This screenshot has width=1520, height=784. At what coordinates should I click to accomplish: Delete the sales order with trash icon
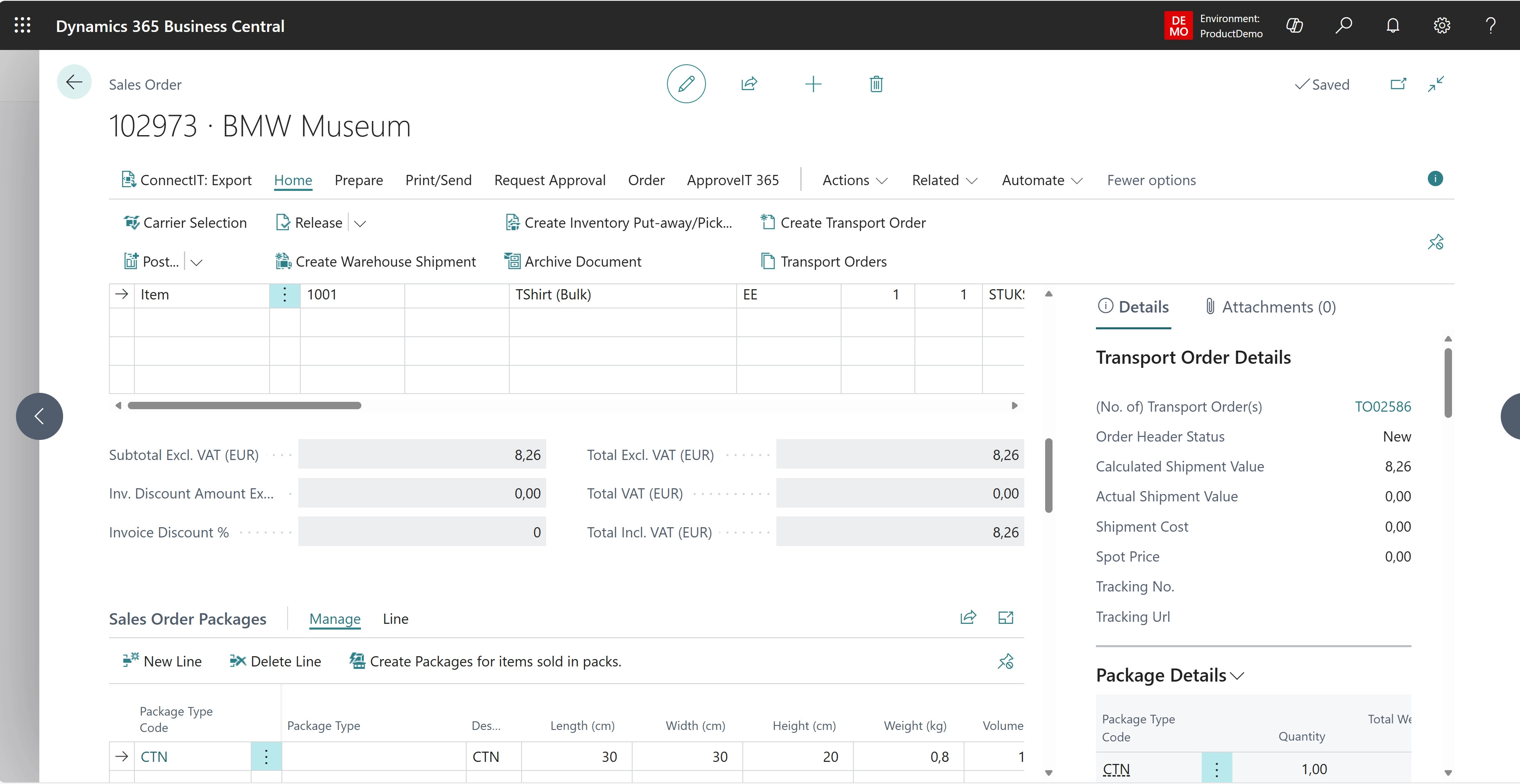point(876,84)
